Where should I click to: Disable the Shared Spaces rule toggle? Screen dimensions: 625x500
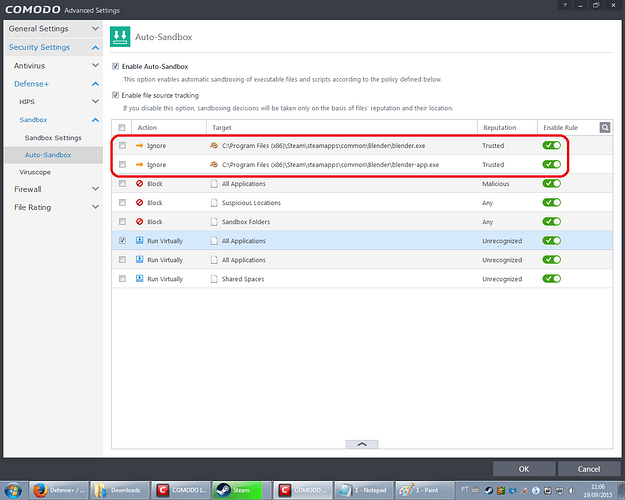[x=552, y=278]
